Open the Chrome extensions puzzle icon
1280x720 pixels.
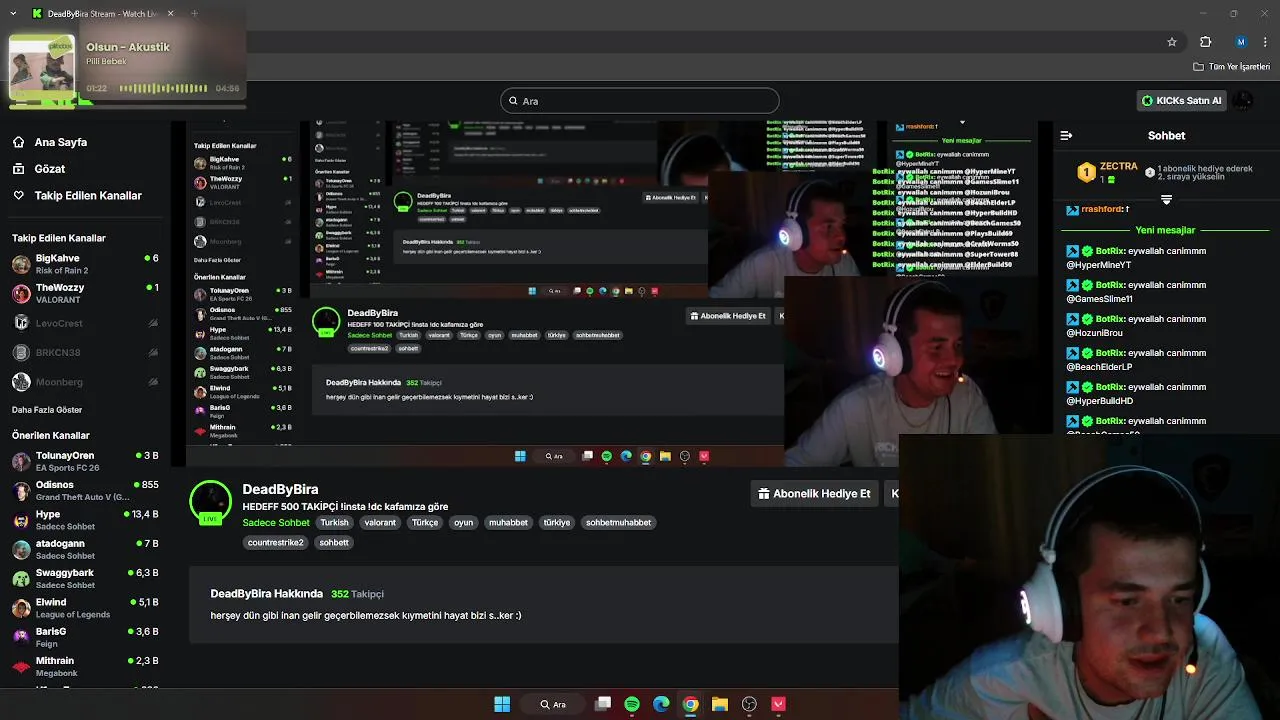(x=1205, y=42)
